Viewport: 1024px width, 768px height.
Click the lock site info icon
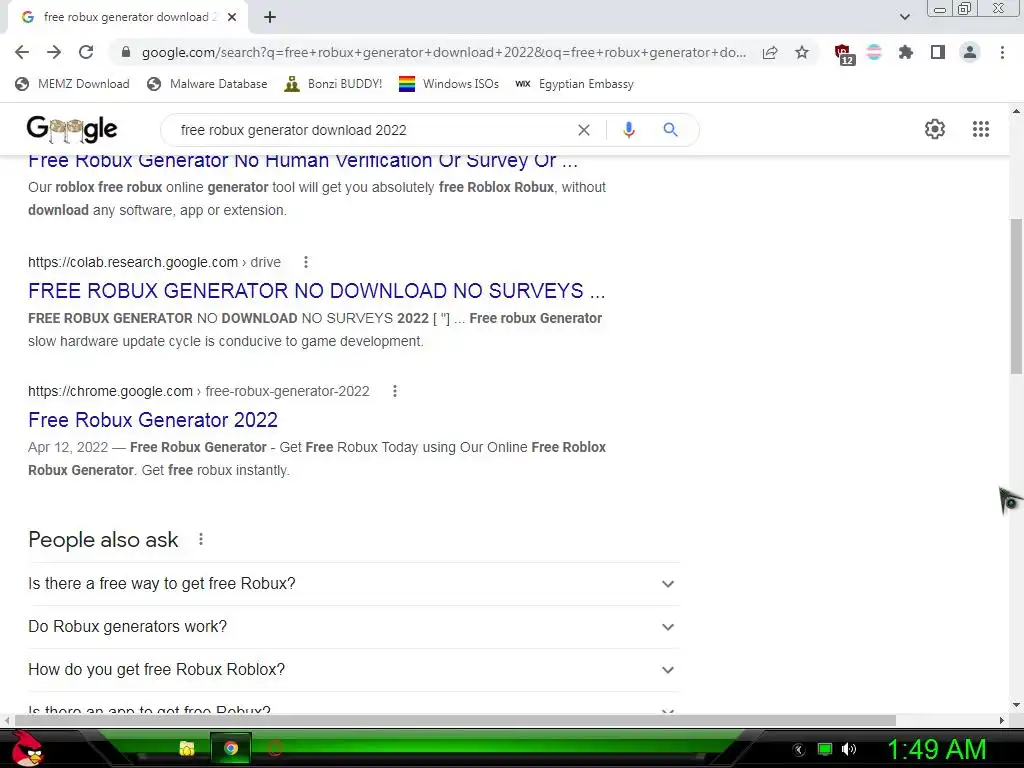coord(126,52)
